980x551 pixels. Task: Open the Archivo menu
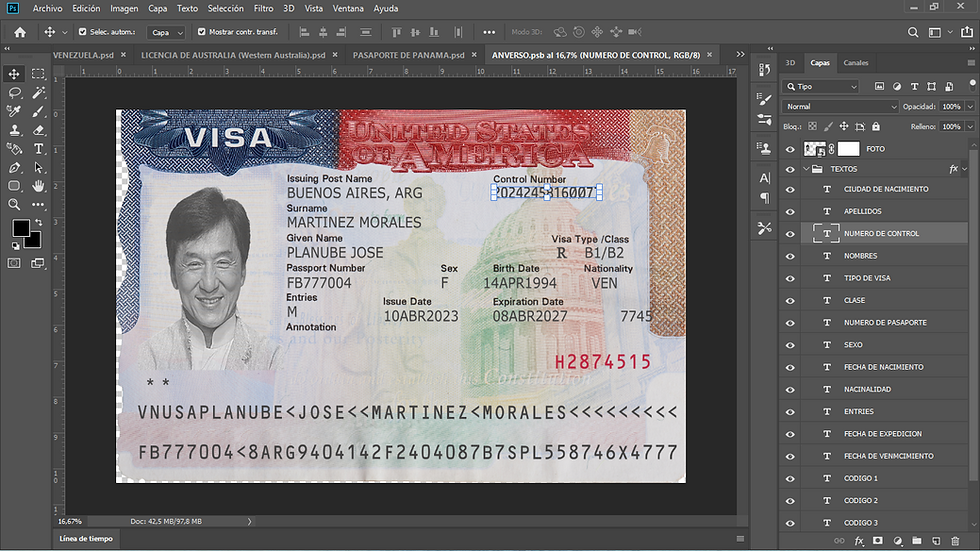click(x=48, y=9)
